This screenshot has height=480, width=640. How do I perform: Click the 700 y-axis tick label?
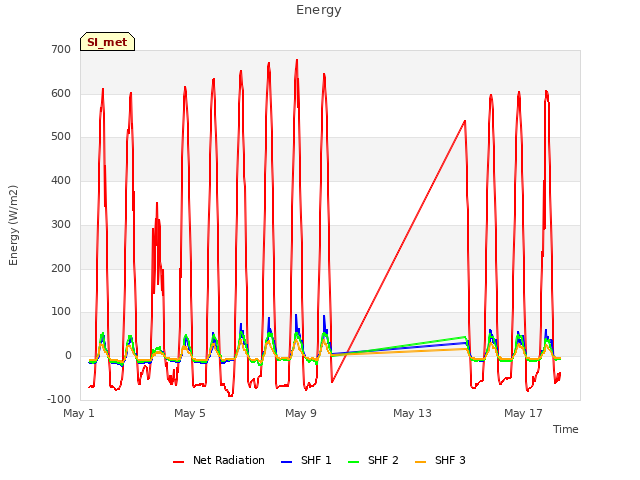[x=61, y=50]
